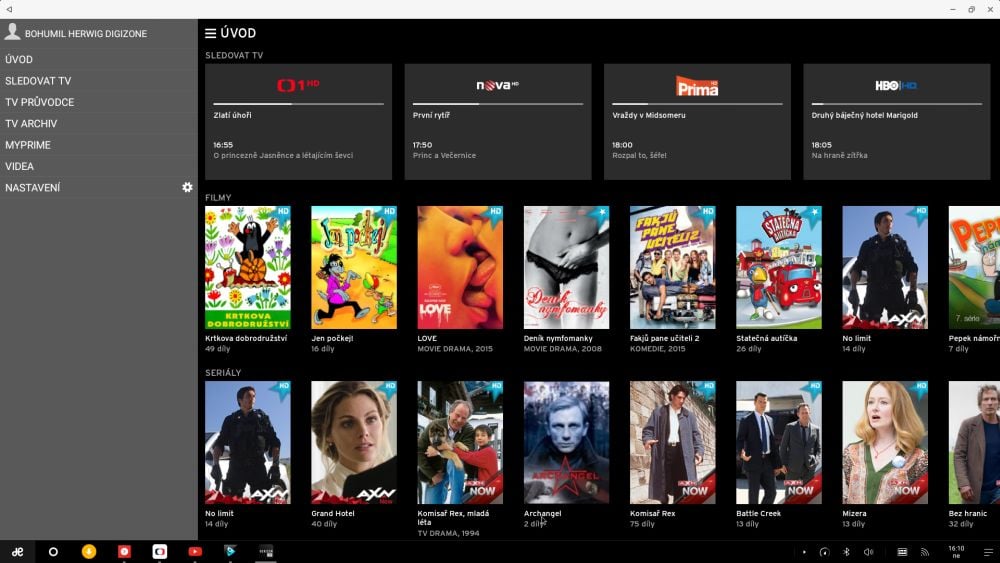
Task: Open the Statečná autíčka poster
Action: pyautogui.click(x=779, y=267)
